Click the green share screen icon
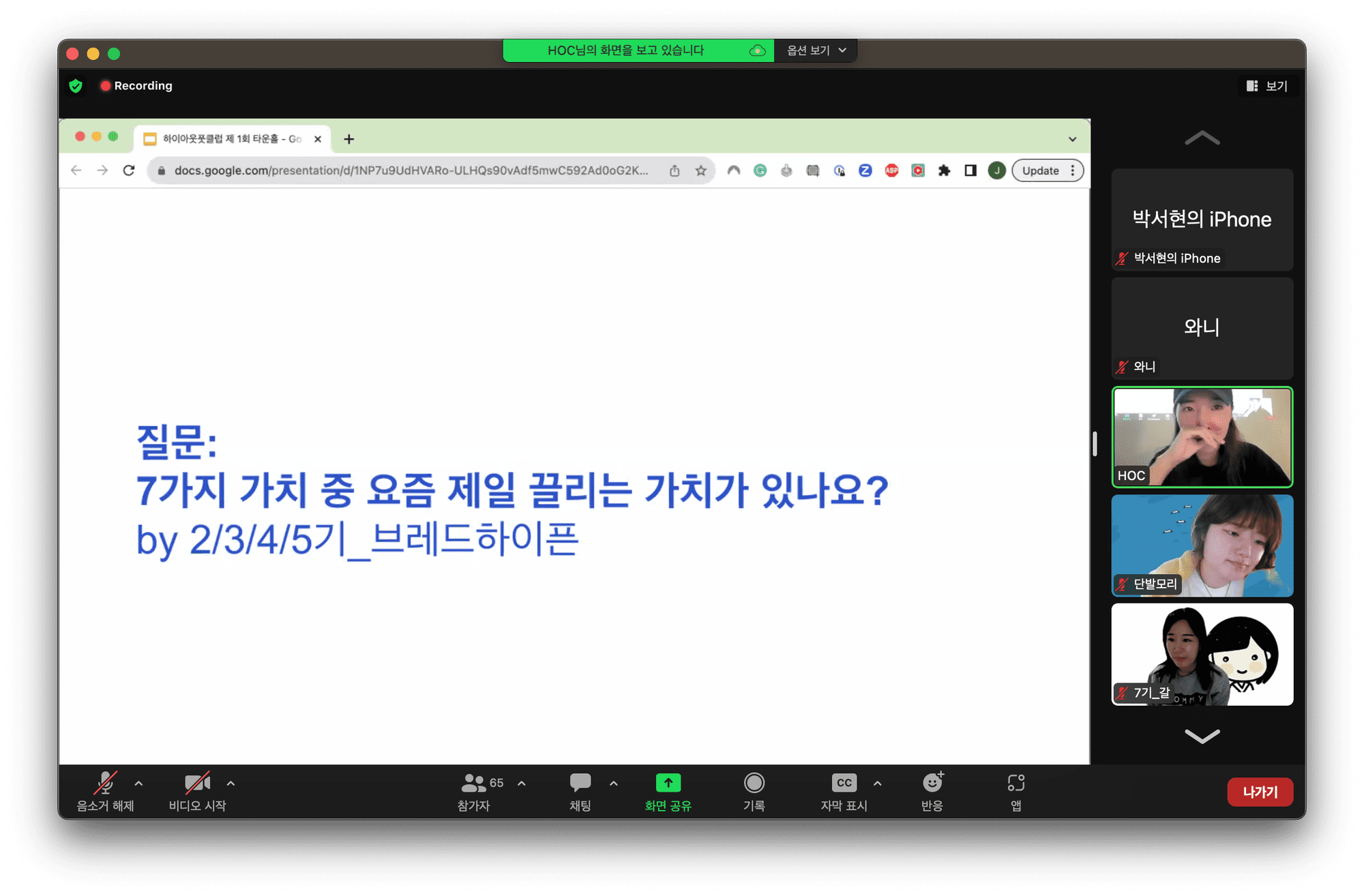 pos(668,783)
